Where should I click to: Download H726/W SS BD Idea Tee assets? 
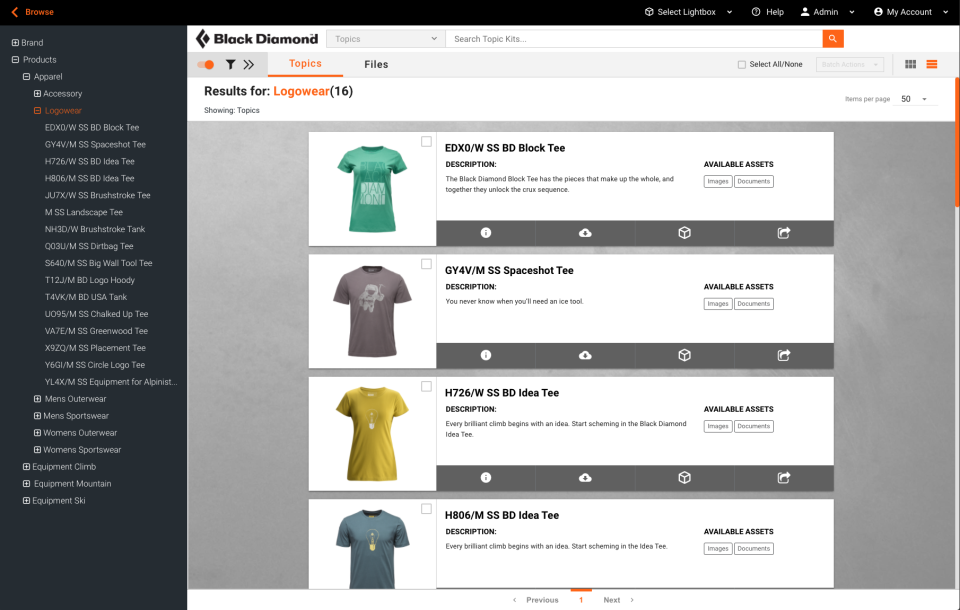point(585,478)
